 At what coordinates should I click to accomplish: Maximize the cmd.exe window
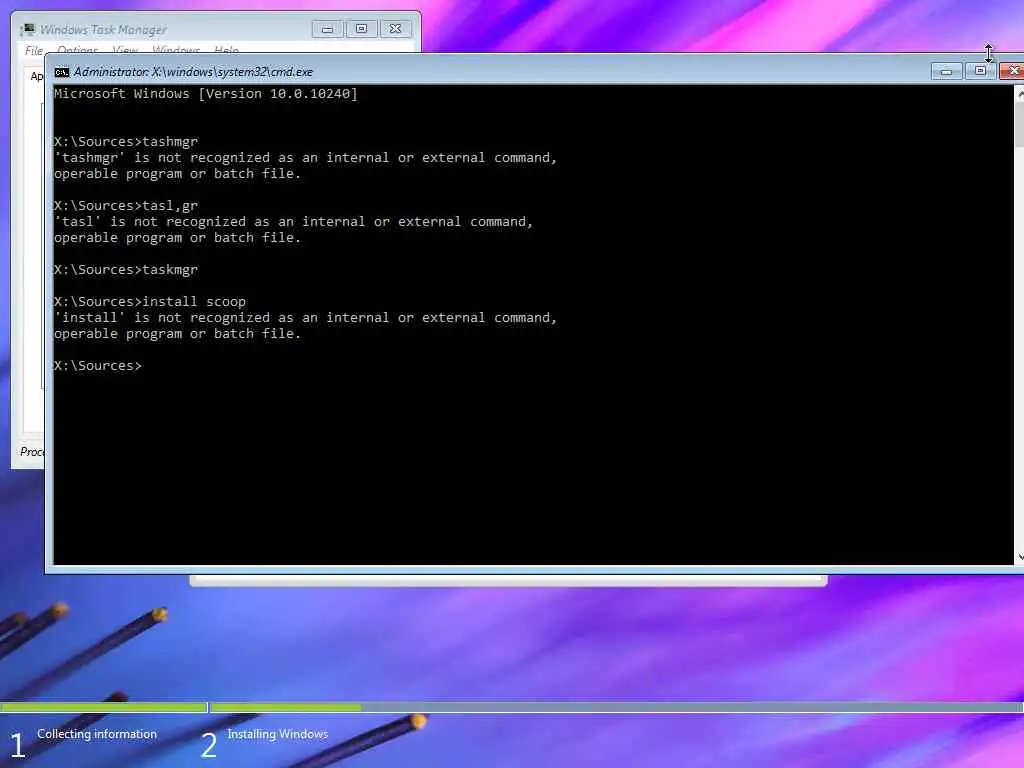[x=980, y=71]
